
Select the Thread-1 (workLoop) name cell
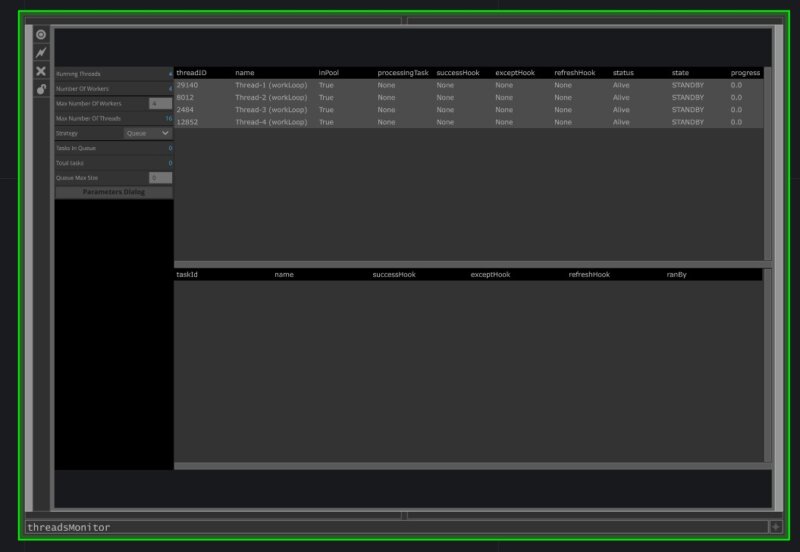[x=271, y=85]
